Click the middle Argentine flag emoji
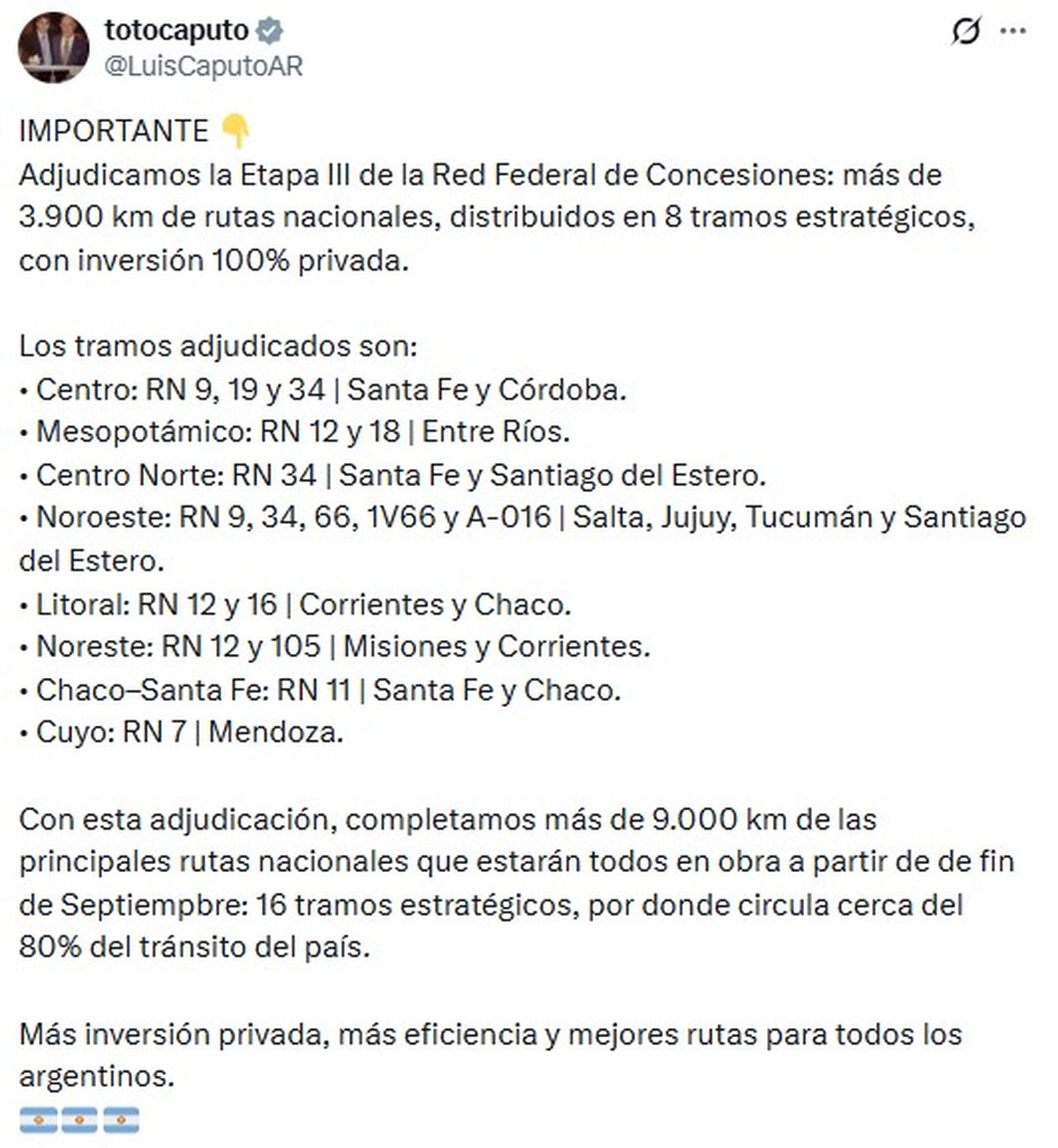 79,1120
